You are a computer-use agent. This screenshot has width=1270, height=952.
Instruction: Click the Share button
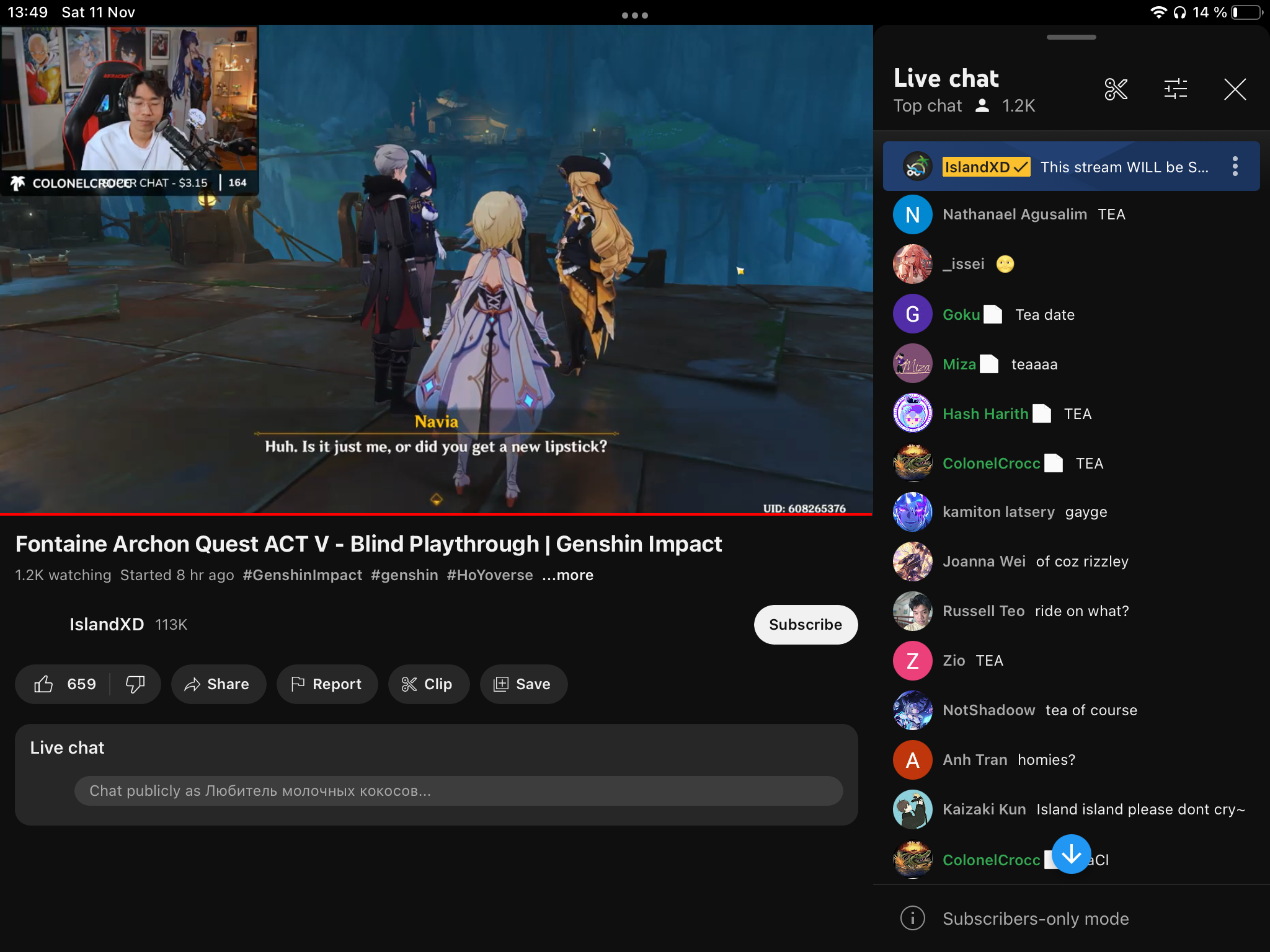218,684
